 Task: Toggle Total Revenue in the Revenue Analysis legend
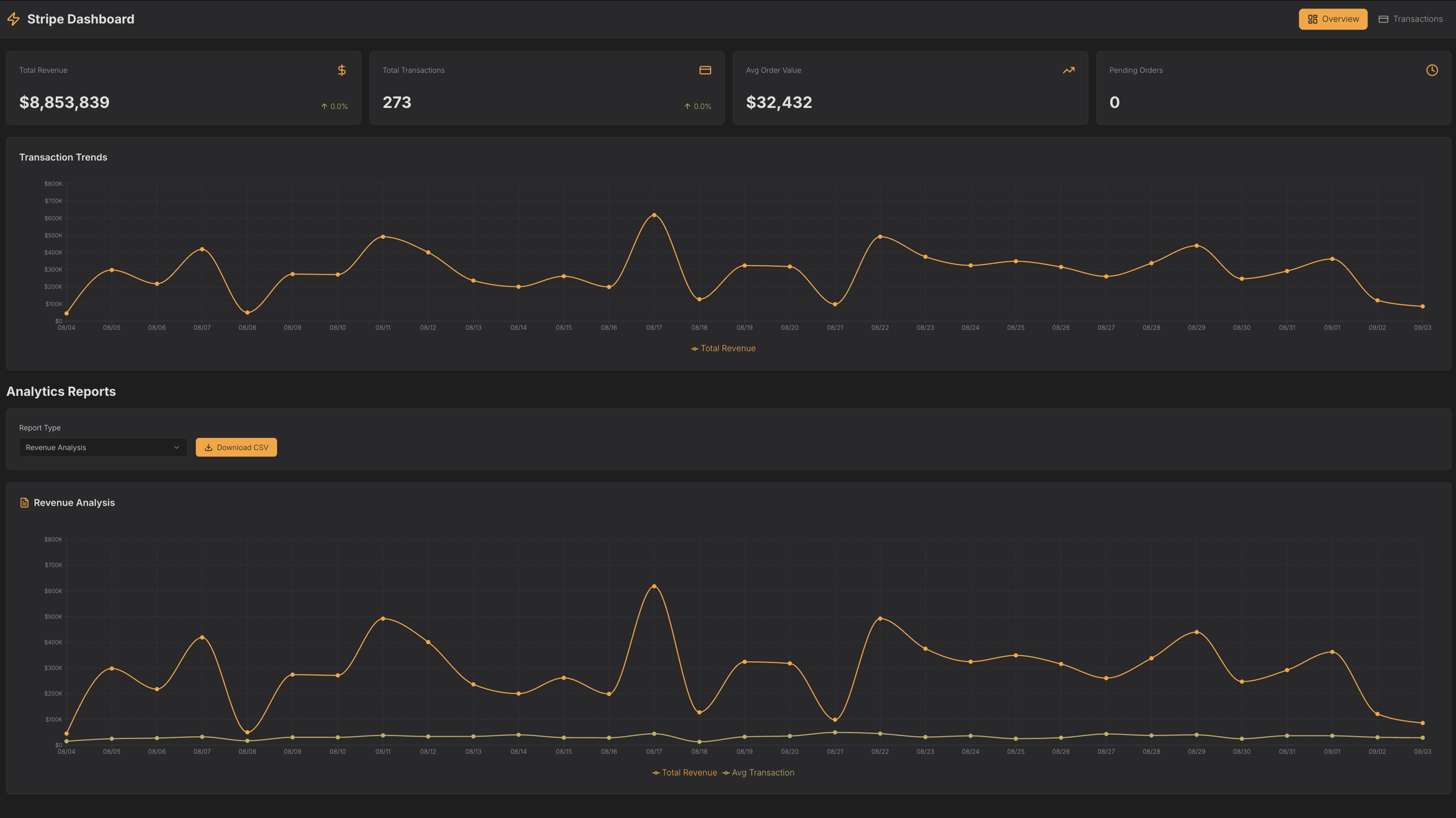point(684,773)
